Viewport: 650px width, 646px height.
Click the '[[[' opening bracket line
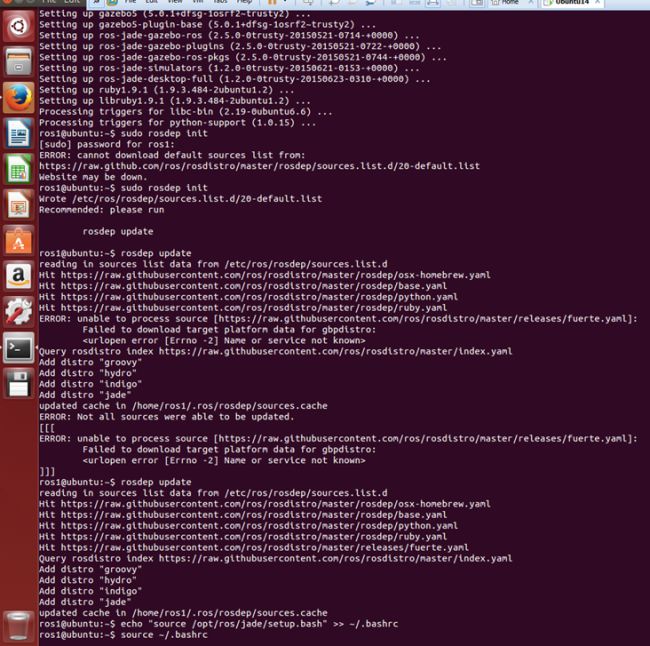(x=47, y=428)
